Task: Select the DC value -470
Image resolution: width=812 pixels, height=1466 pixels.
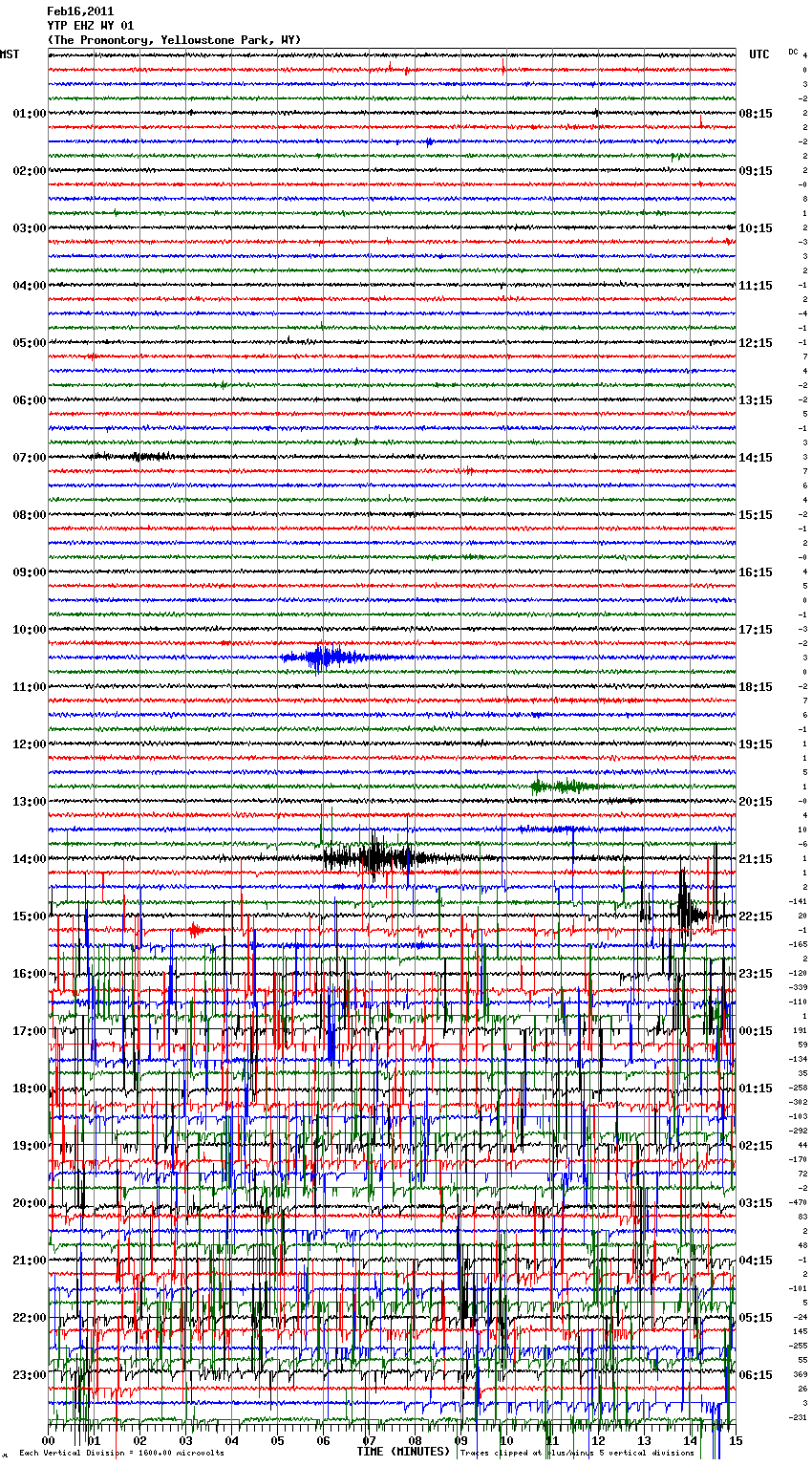Action: pos(798,1202)
